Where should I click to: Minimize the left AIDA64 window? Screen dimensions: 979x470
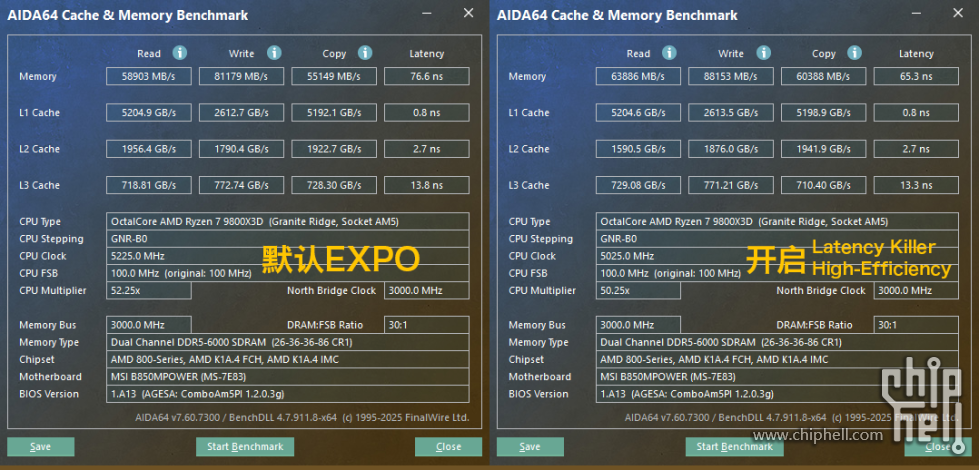tap(427, 13)
